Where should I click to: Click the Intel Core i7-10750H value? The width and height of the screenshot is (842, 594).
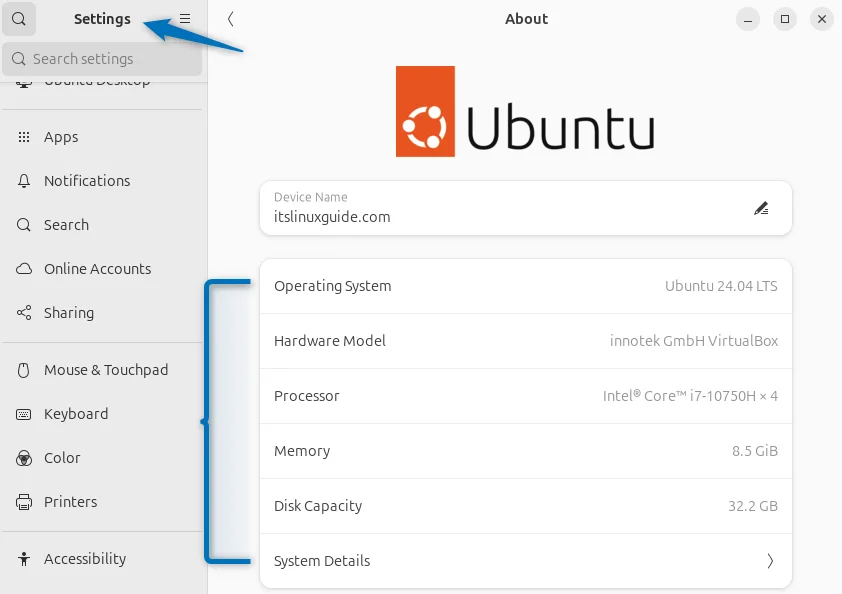tap(690, 396)
